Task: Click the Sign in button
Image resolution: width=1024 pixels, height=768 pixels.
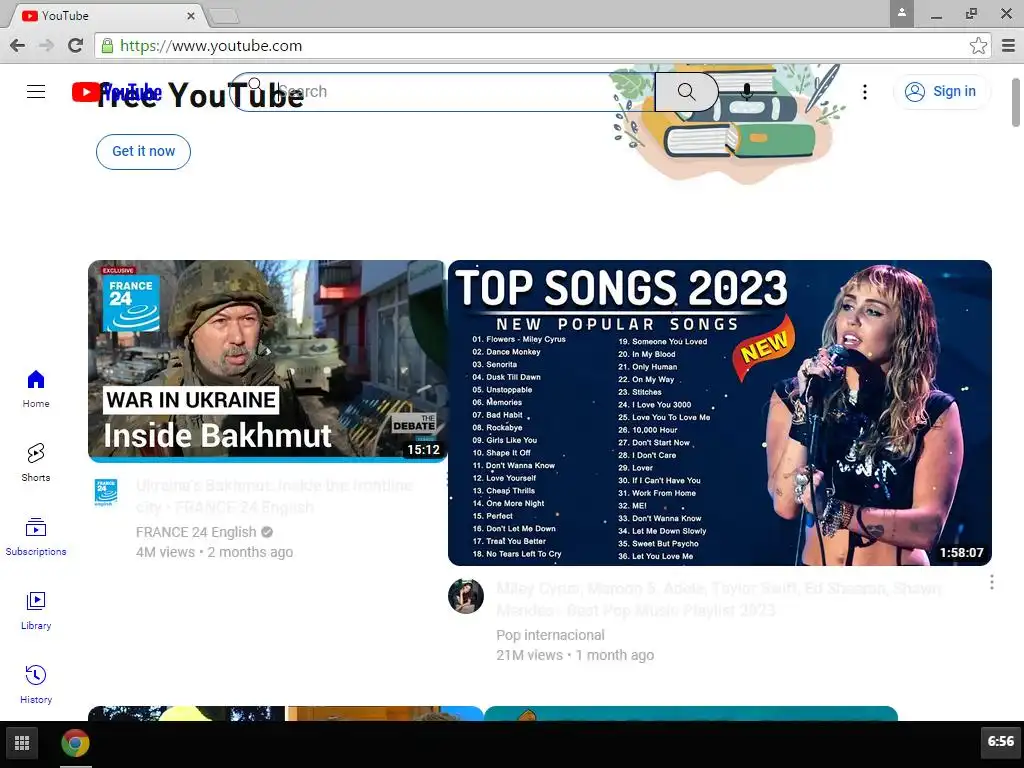Action: 941,91
